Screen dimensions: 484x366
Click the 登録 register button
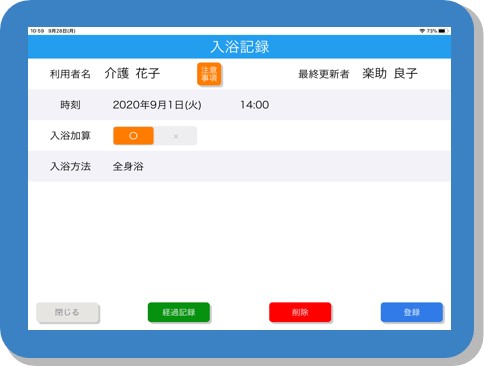tap(412, 312)
